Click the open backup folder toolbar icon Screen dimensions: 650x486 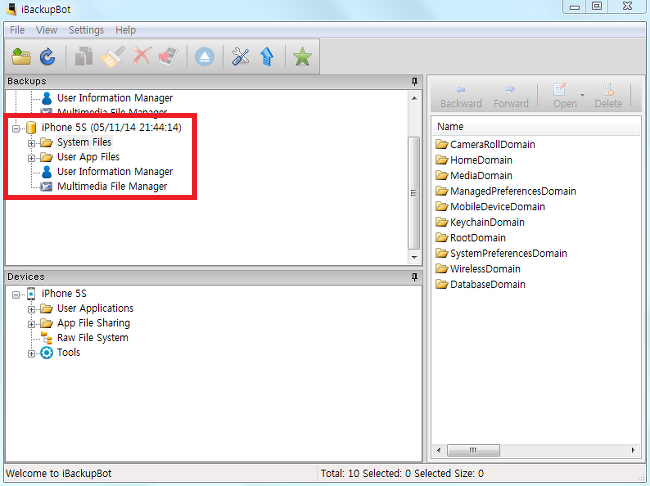21,57
